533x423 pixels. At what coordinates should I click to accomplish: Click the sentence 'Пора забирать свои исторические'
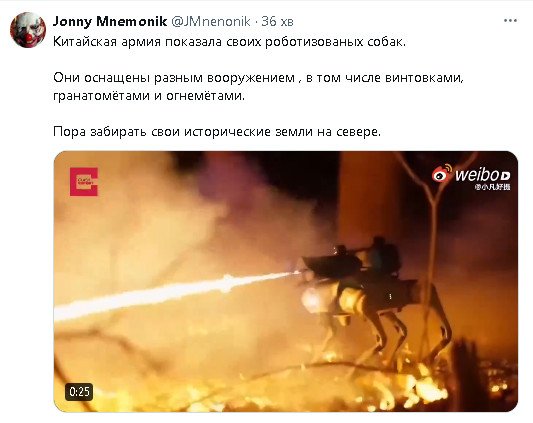tap(217, 132)
